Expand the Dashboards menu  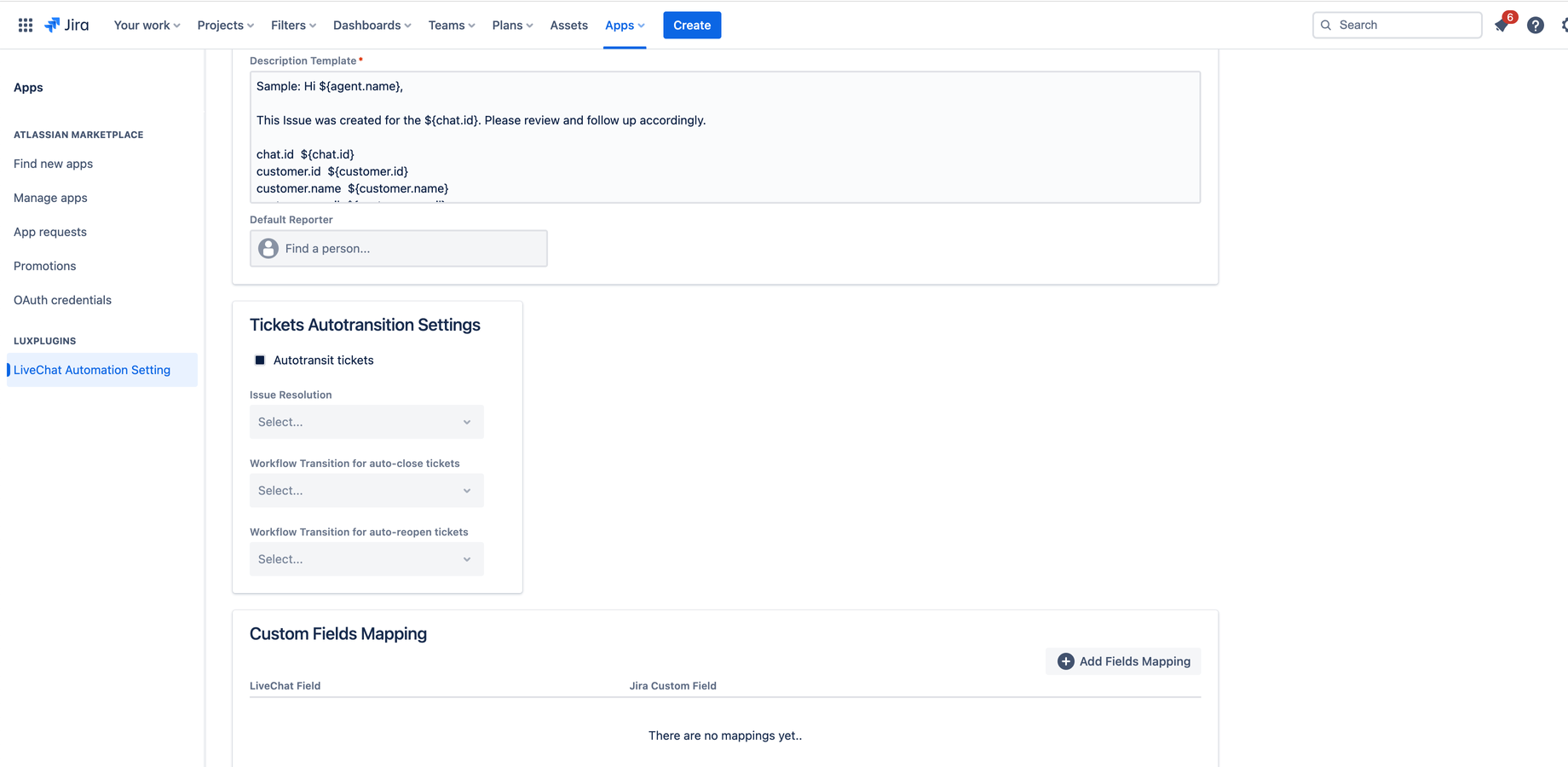coord(372,26)
